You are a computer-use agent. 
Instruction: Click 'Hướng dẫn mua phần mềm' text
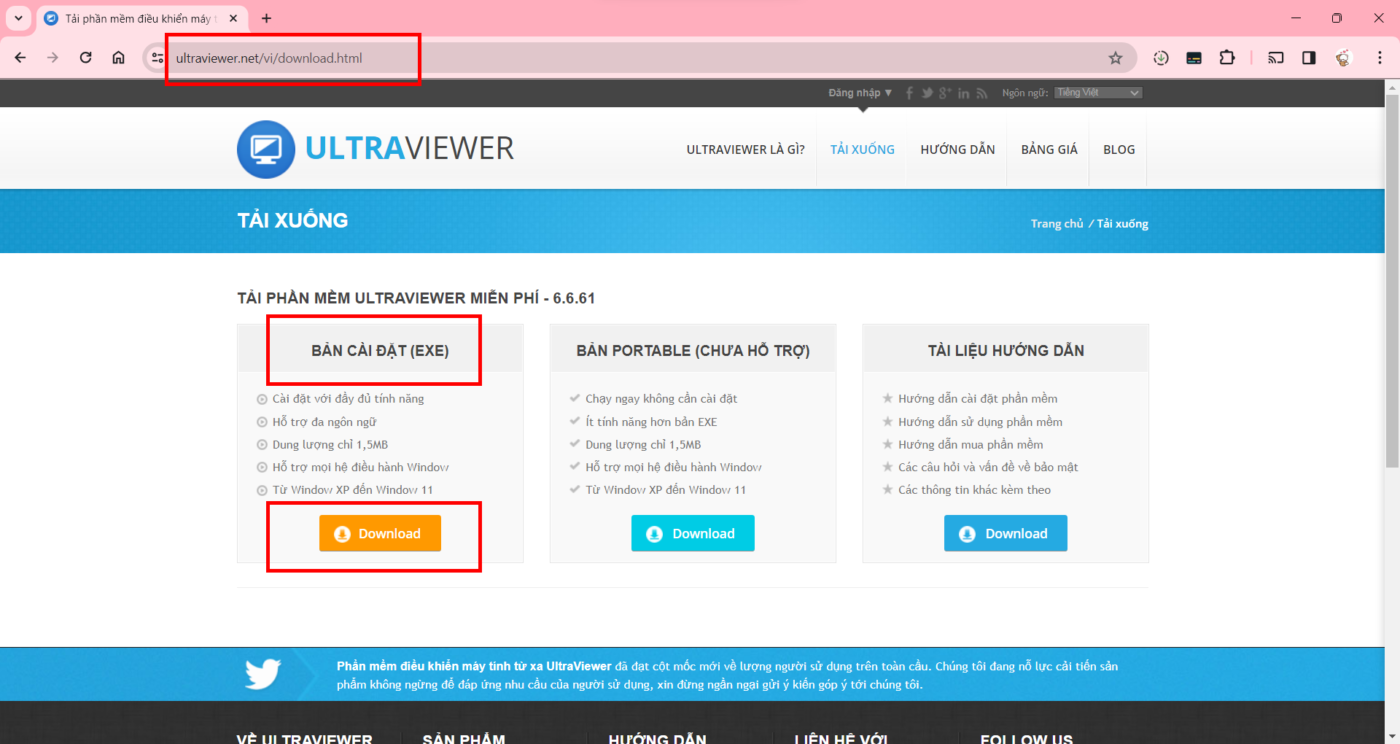[x=970, y=445]
